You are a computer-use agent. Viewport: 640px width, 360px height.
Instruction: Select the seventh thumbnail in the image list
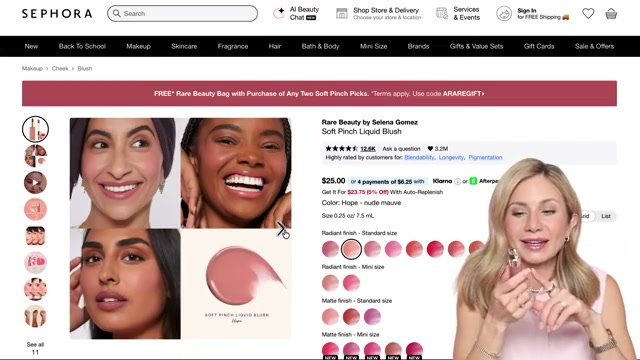35,289
